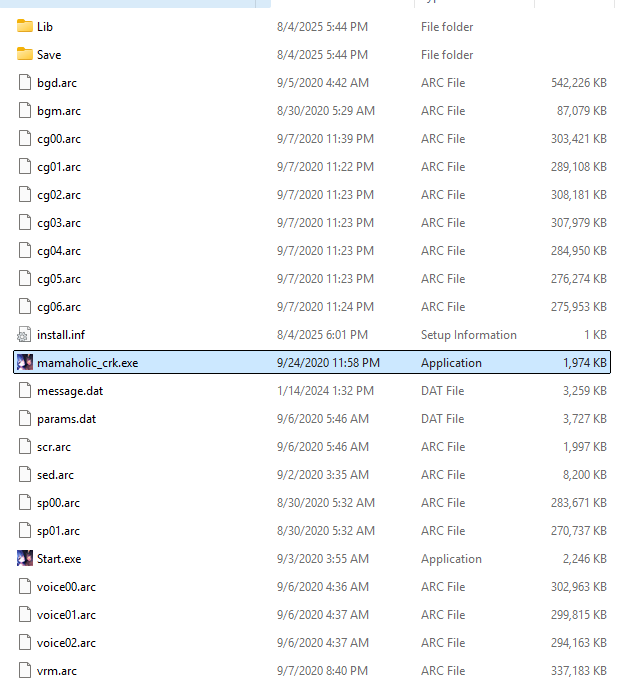Click the voice01.arc file icon

pos(25,615)
